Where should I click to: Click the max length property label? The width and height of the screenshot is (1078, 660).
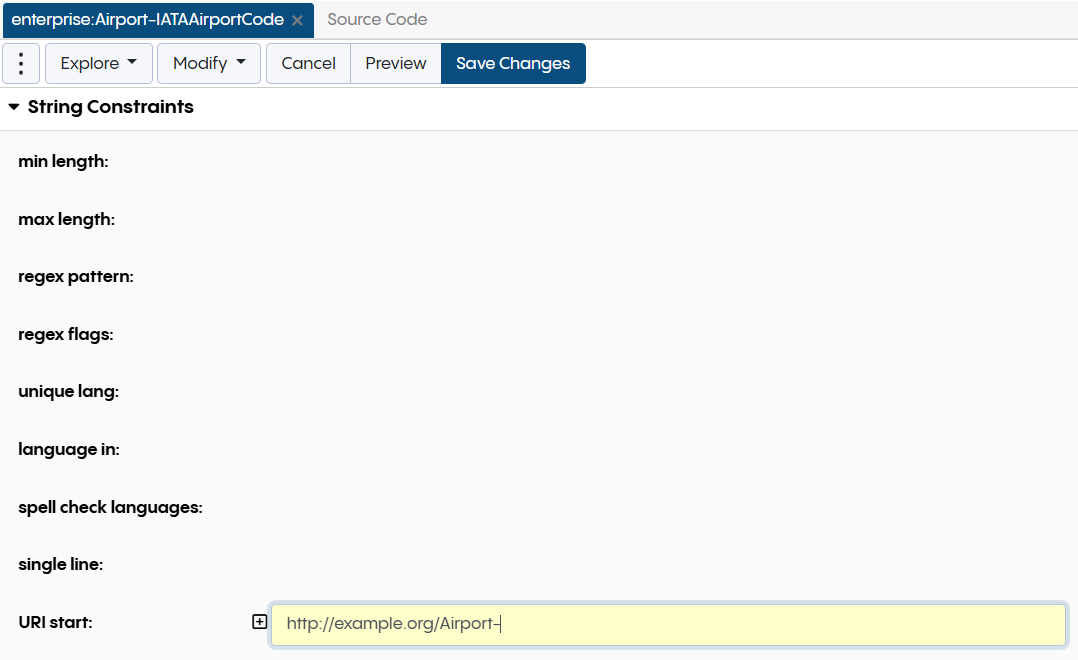pyautogui.click(x=66, y=219)
